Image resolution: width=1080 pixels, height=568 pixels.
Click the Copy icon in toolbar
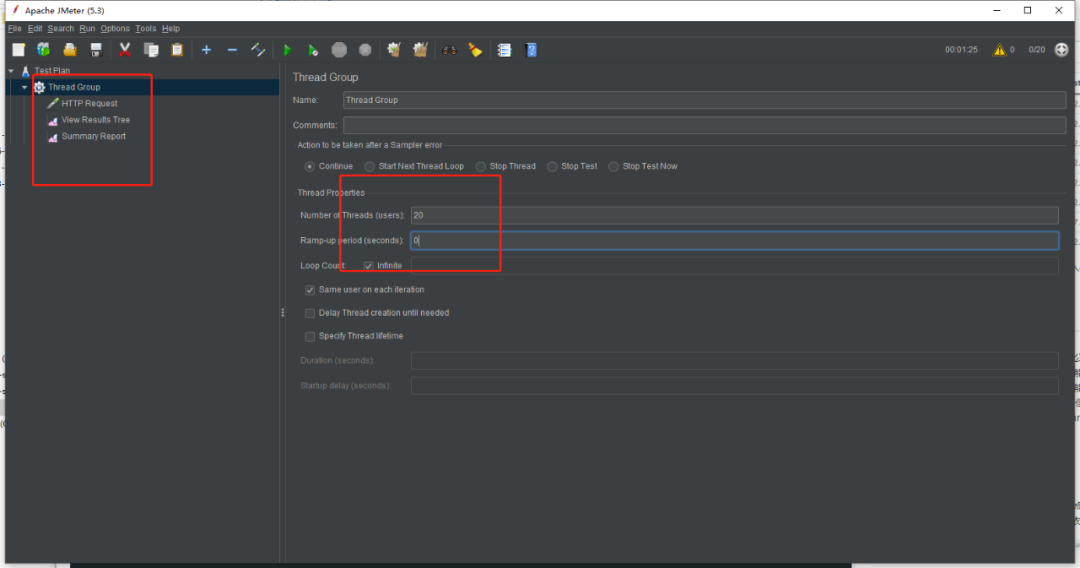(151, 50)
